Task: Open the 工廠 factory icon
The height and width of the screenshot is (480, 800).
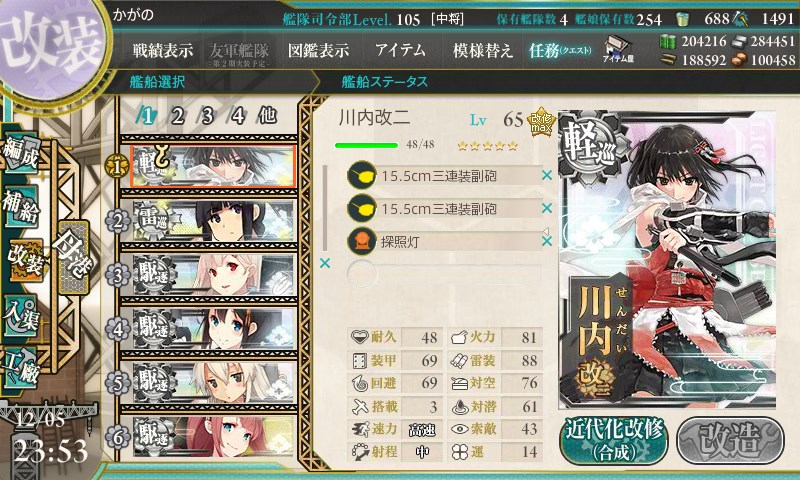Action: [x=20, y=368]
